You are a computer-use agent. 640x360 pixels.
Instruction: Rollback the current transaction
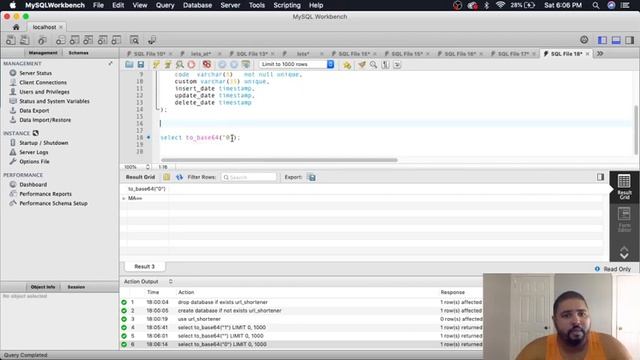coord(234,64)
